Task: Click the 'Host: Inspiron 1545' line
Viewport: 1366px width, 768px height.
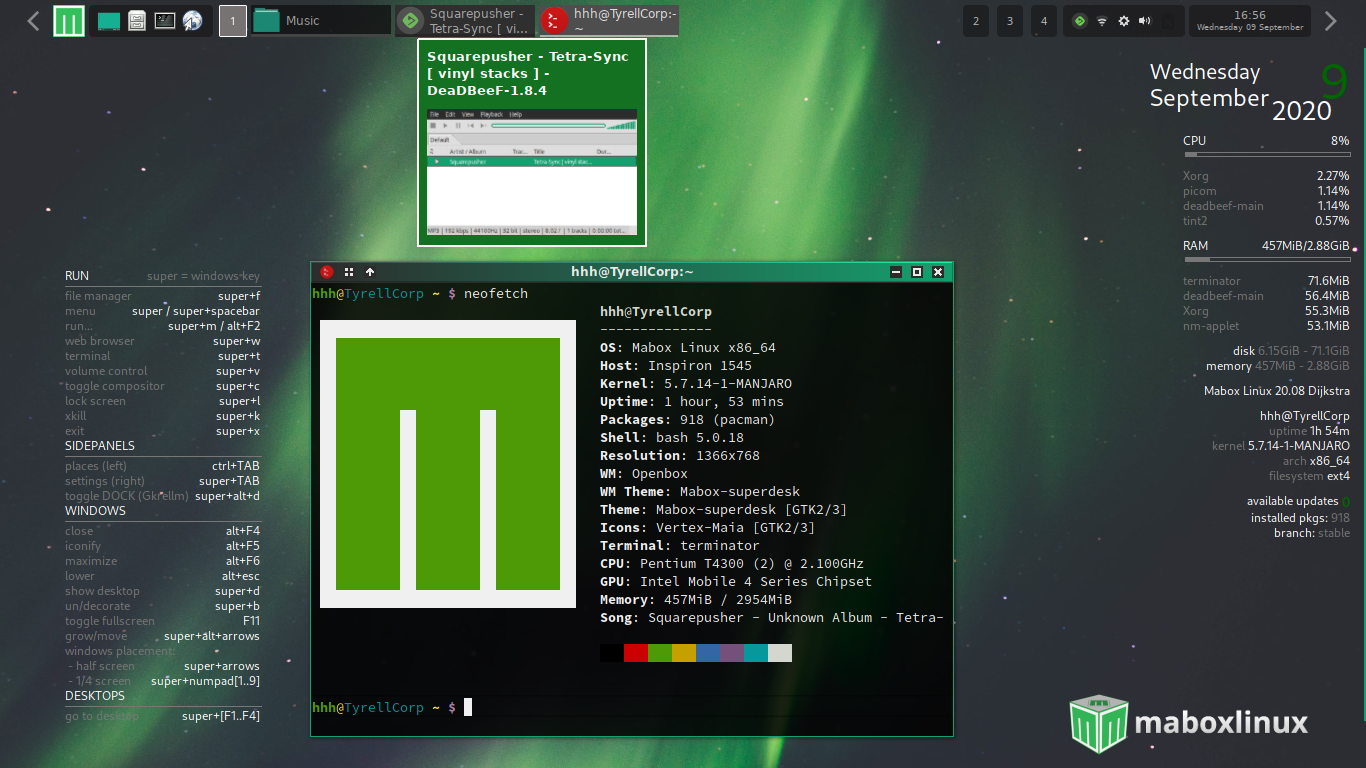Action: point(676,365)
